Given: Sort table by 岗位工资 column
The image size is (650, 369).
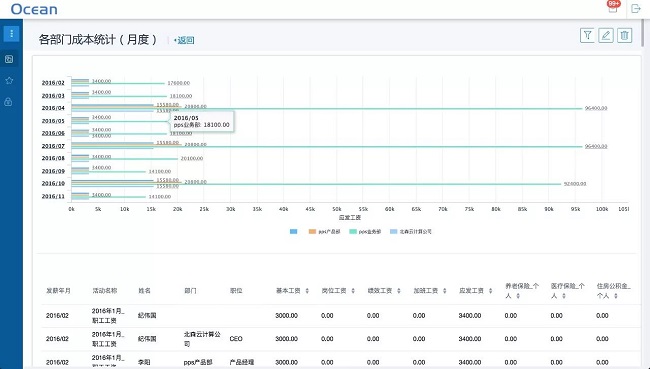Looking at the screenshot, I should (x=353, y=291).
